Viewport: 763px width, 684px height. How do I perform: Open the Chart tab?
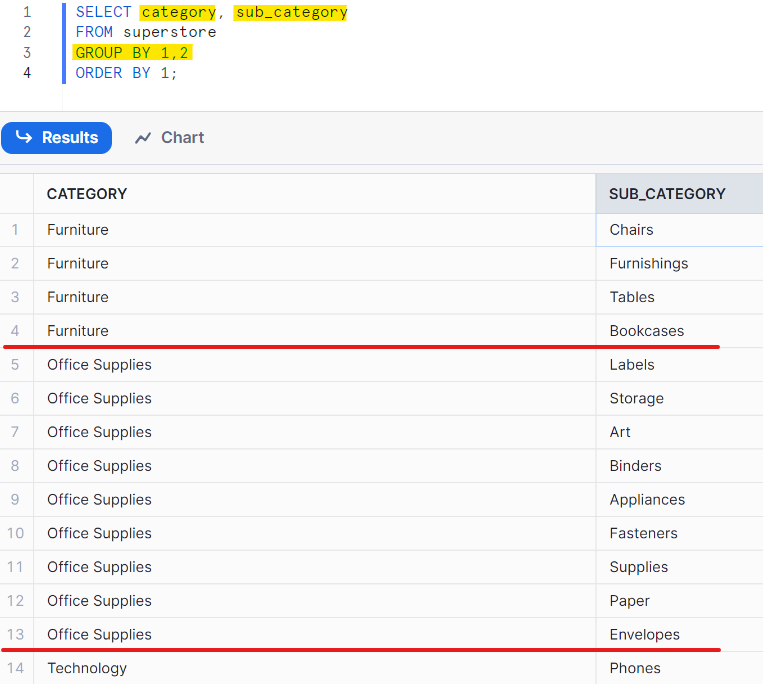pyautogui.click(x=169, y=138)
